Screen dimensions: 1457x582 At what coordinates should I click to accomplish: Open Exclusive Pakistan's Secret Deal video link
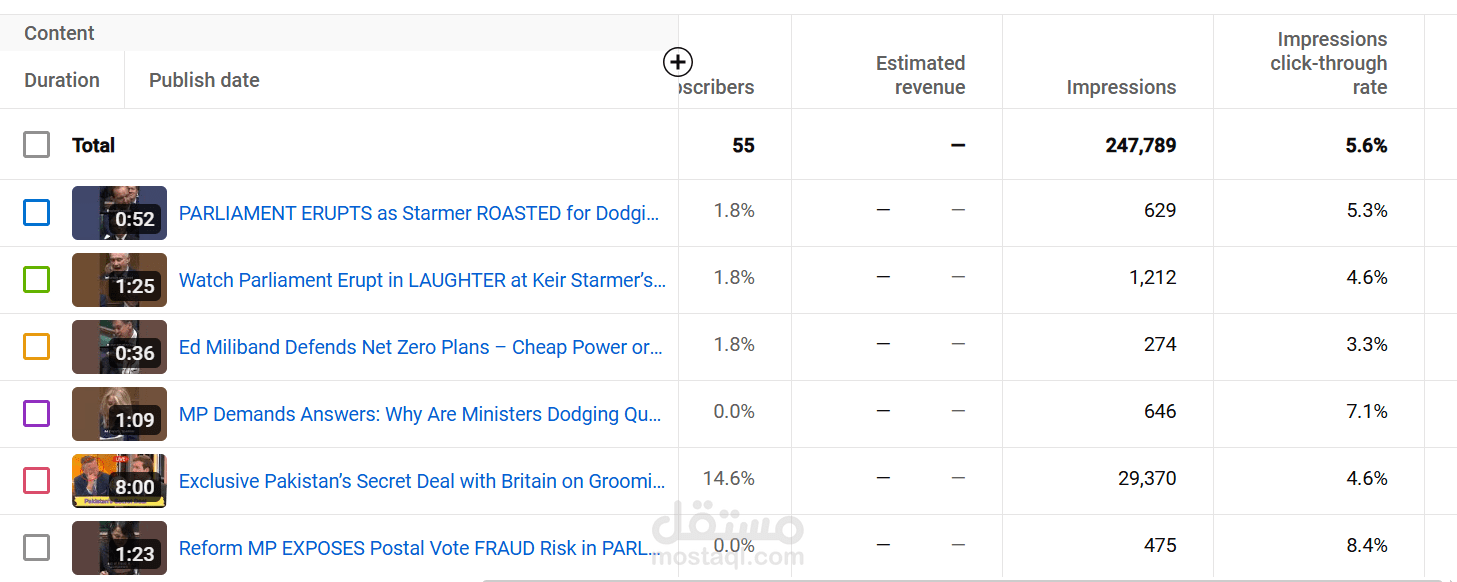(x=422, y=481)
